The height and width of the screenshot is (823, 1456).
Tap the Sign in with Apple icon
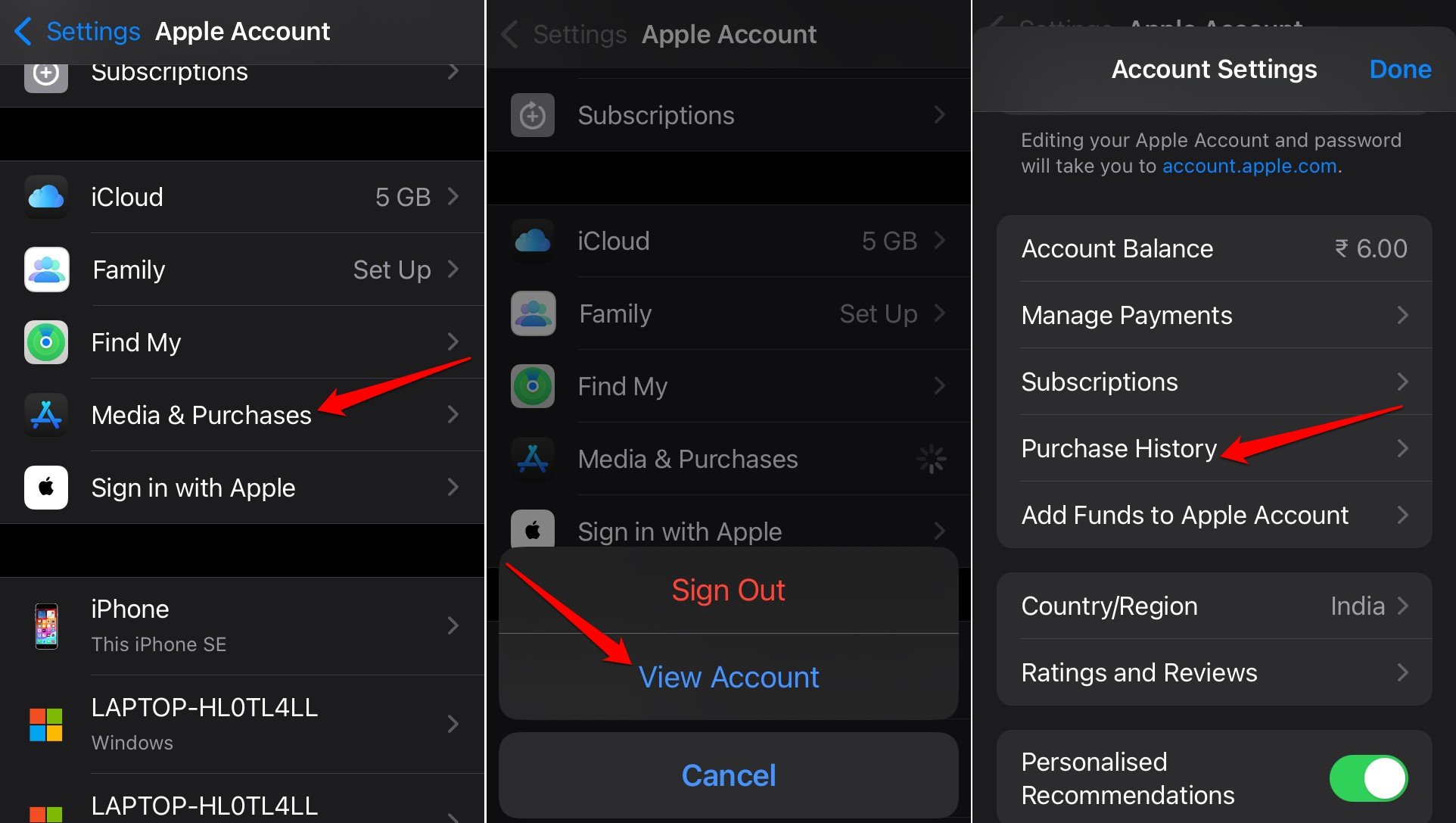46,488
